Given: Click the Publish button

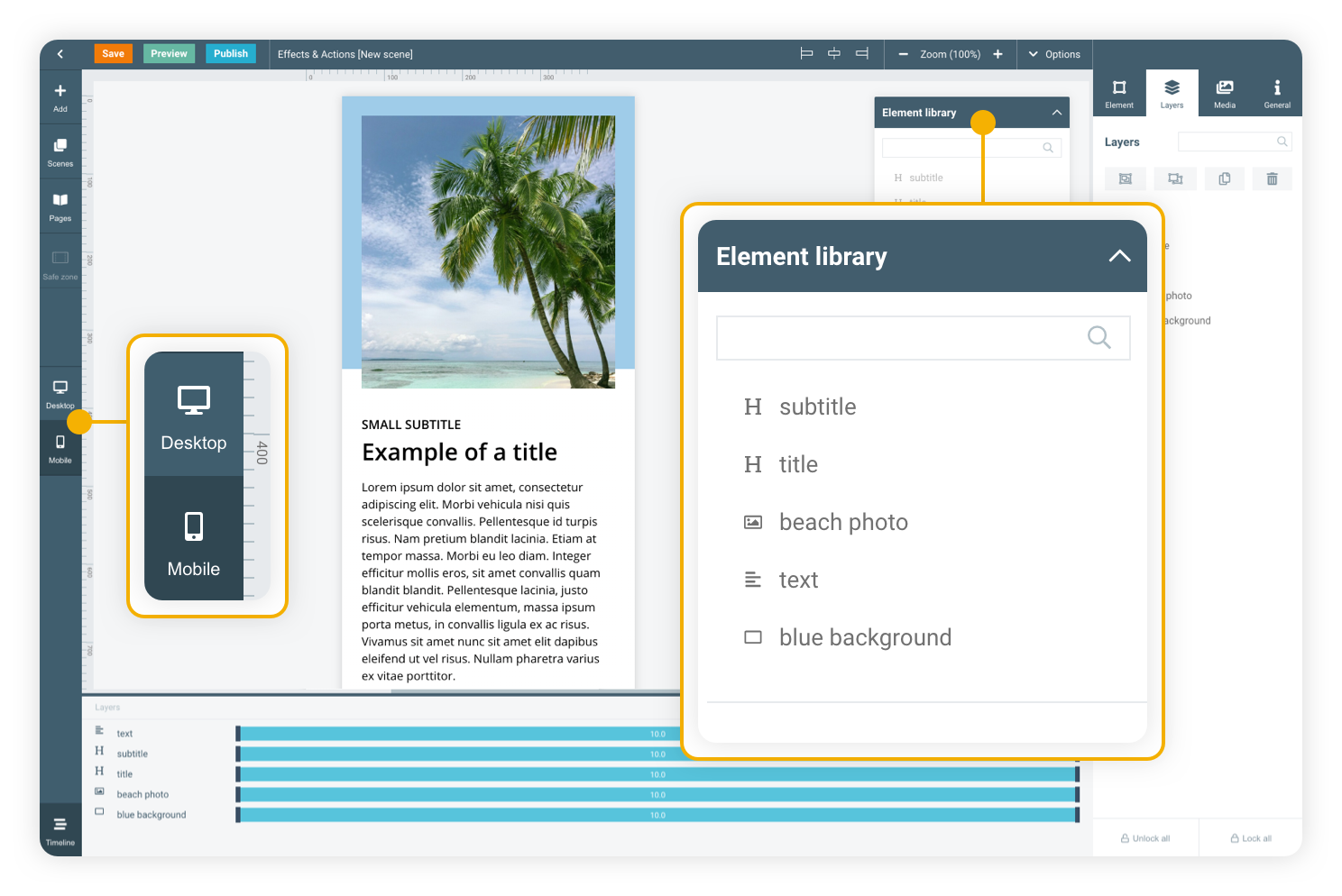Looking at the screenshot, I should [x=230, y=54].
